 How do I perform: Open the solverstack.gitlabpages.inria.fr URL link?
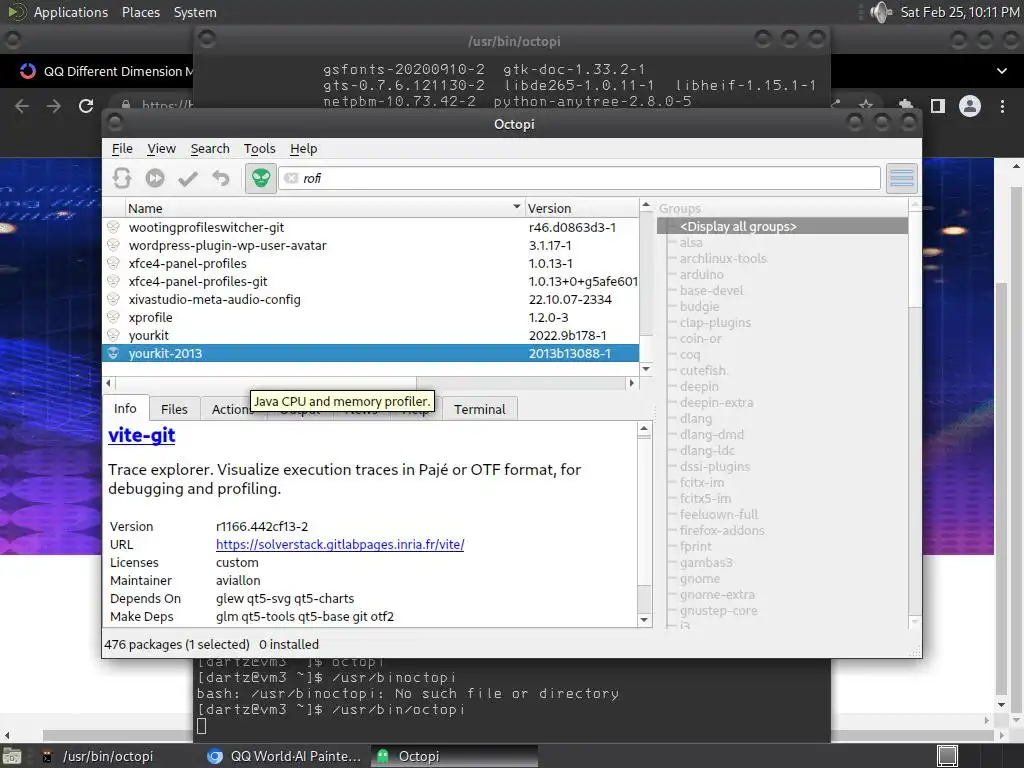[x=340, y=545]
